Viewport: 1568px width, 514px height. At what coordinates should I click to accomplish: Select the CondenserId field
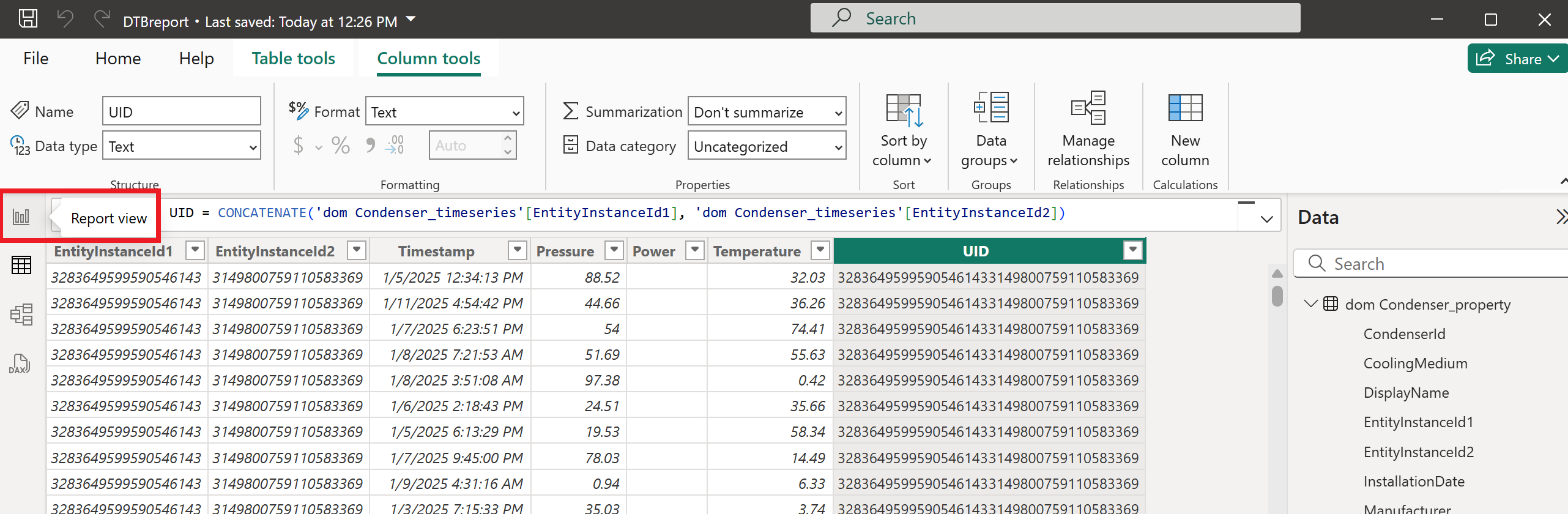(x=1405, y=333)
